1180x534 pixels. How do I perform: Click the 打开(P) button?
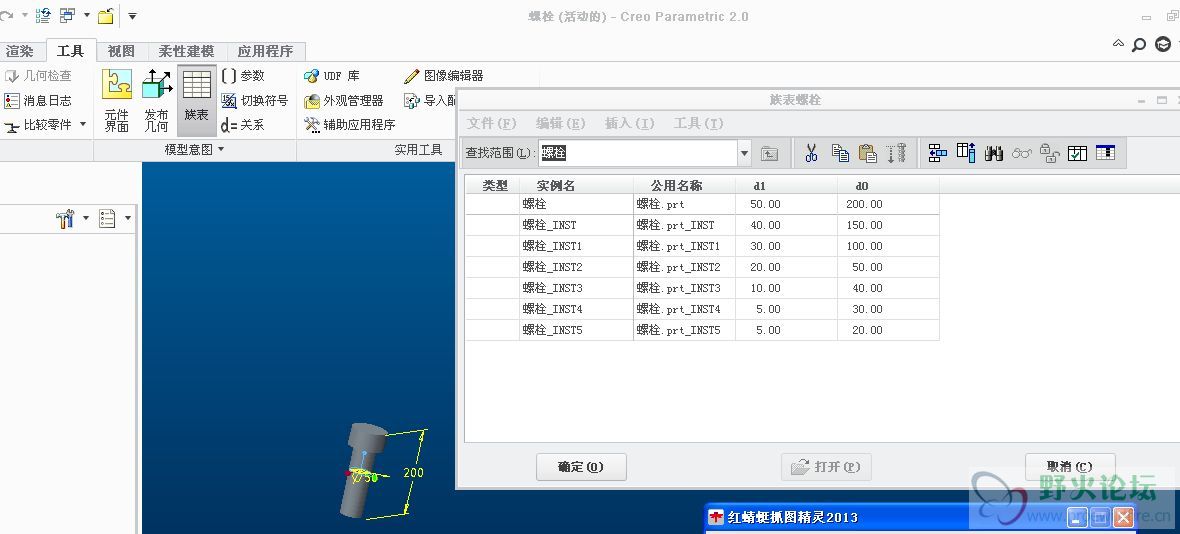click(x=826, y=467)
